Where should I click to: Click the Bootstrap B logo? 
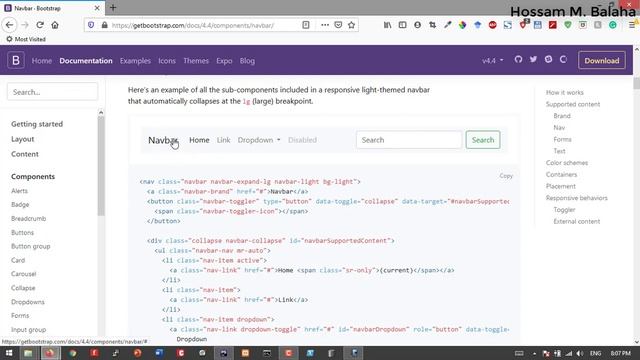click(x=16, y=60)
